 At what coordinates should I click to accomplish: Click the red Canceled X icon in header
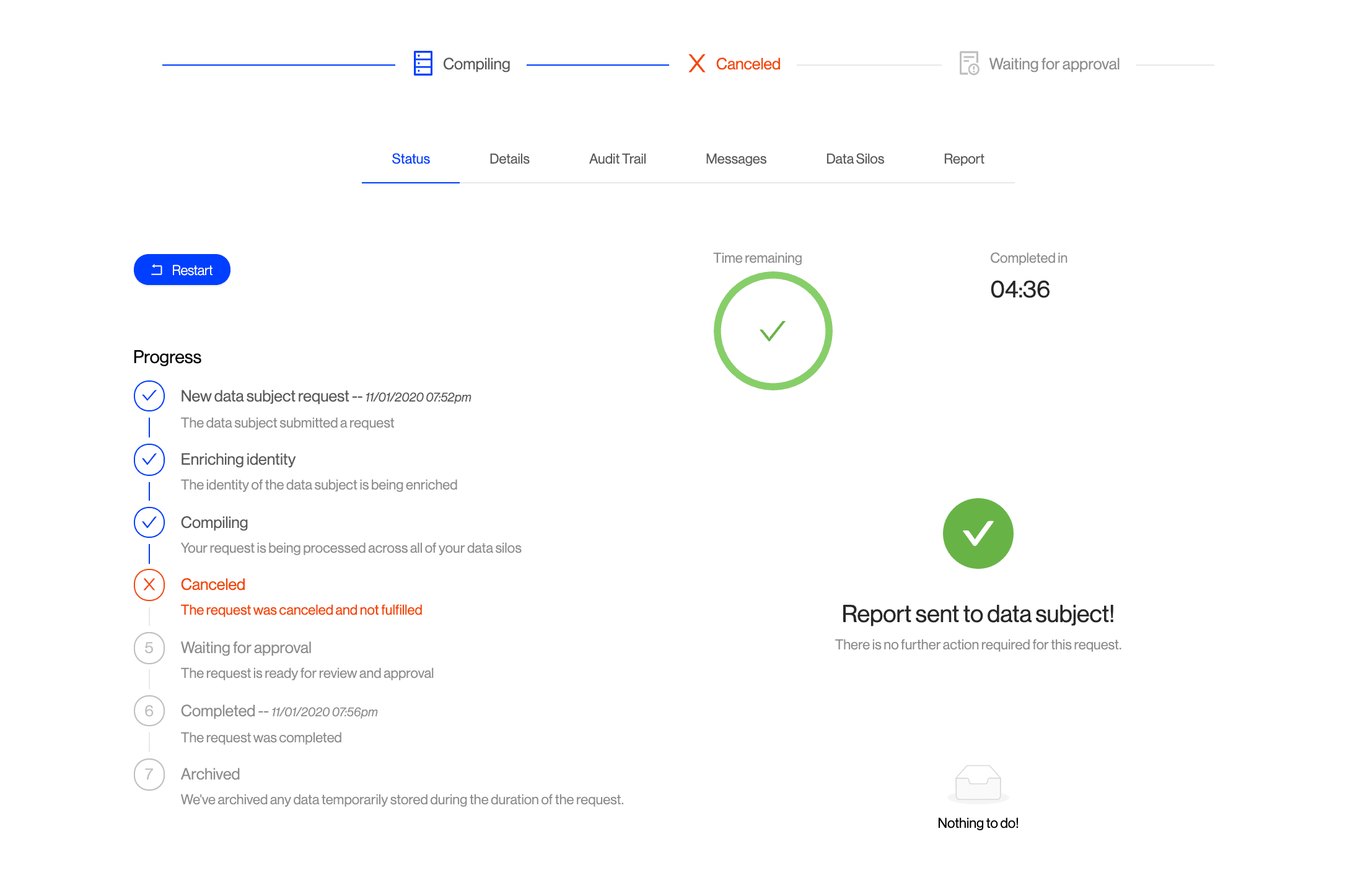click(697, 63)
